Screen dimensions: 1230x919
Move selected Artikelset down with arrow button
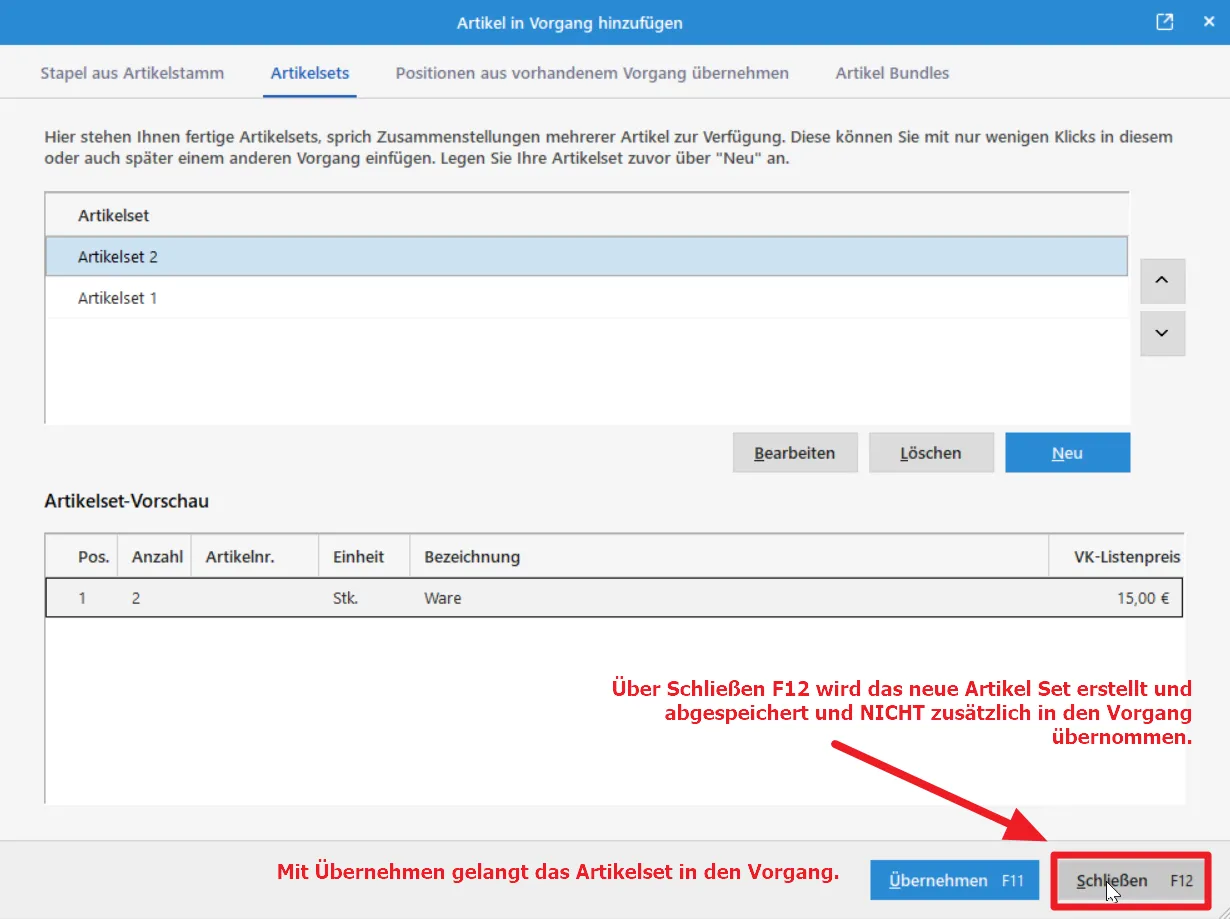tap(1162, 333)
